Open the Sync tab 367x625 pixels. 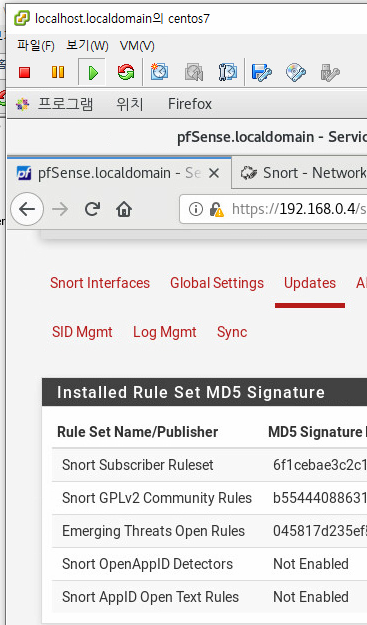click(x=232, y=332)
